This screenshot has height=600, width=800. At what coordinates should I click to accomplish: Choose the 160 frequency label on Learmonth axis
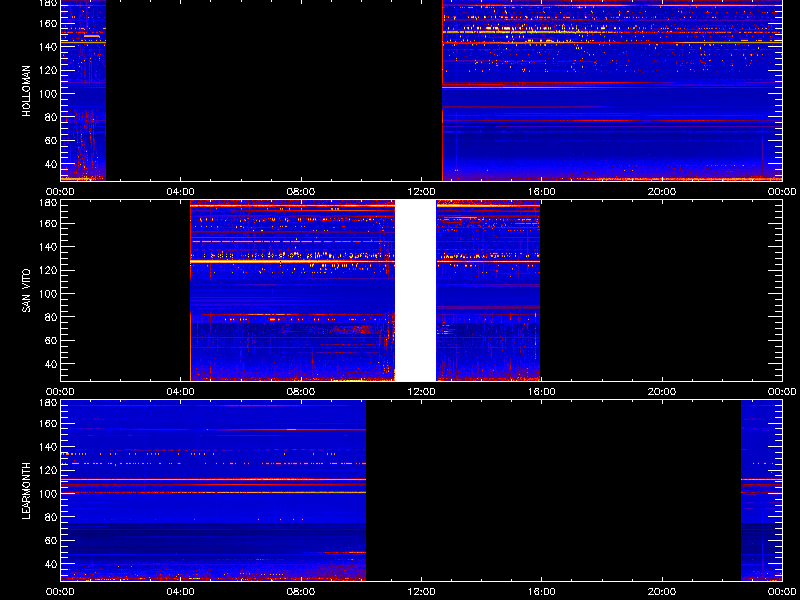click(x=48, y=423)
